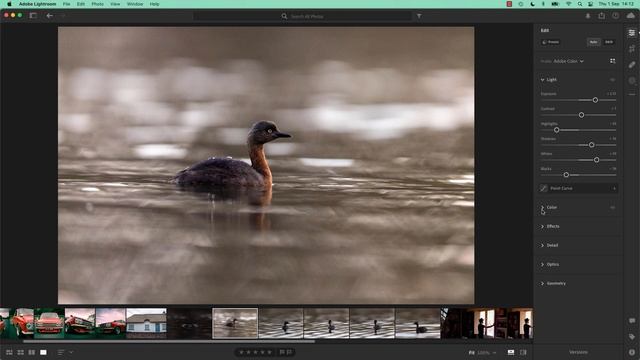Open the Info panel icon
The width and height of the screenshot is (640, 360).
click(x=632, y=352)
